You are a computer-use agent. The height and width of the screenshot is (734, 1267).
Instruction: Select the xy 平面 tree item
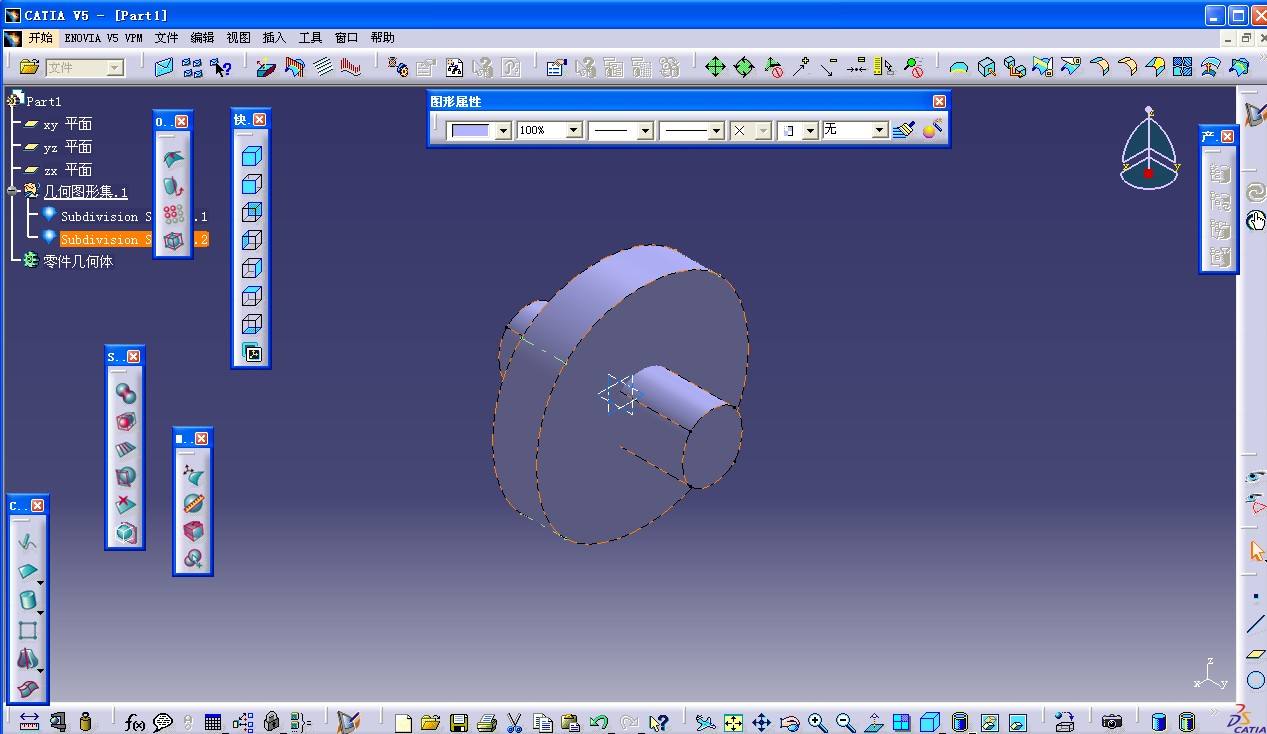click(67, 124)
